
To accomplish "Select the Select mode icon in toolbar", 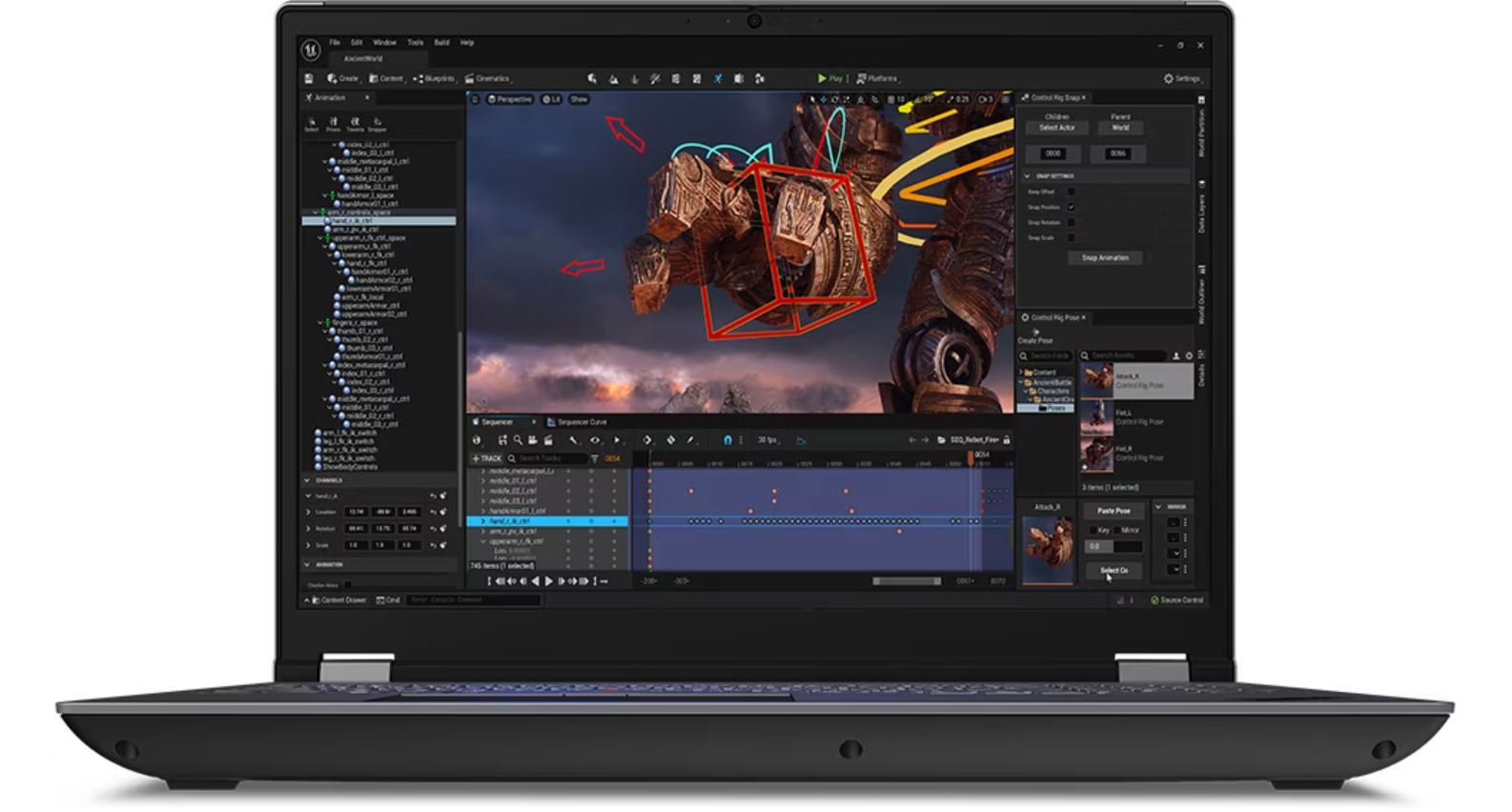I will [x=592, y=79].
